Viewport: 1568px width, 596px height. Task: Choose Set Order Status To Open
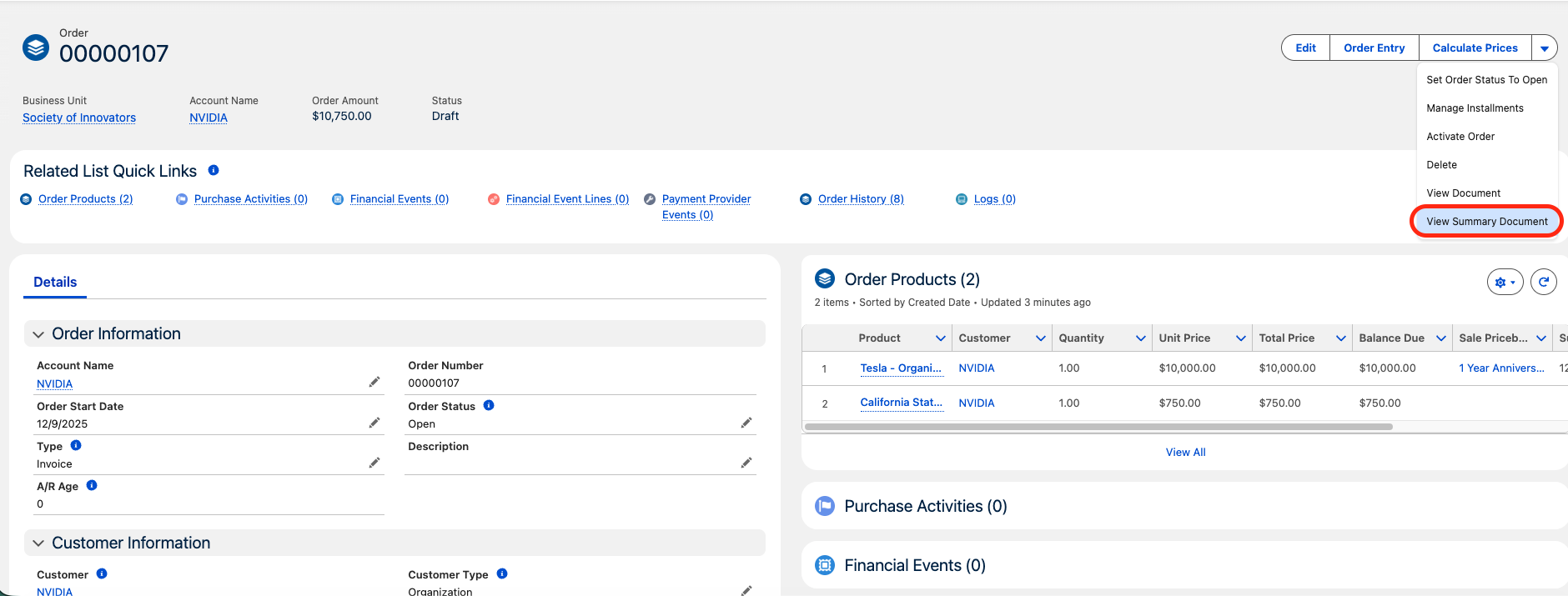pos(1487,80)
